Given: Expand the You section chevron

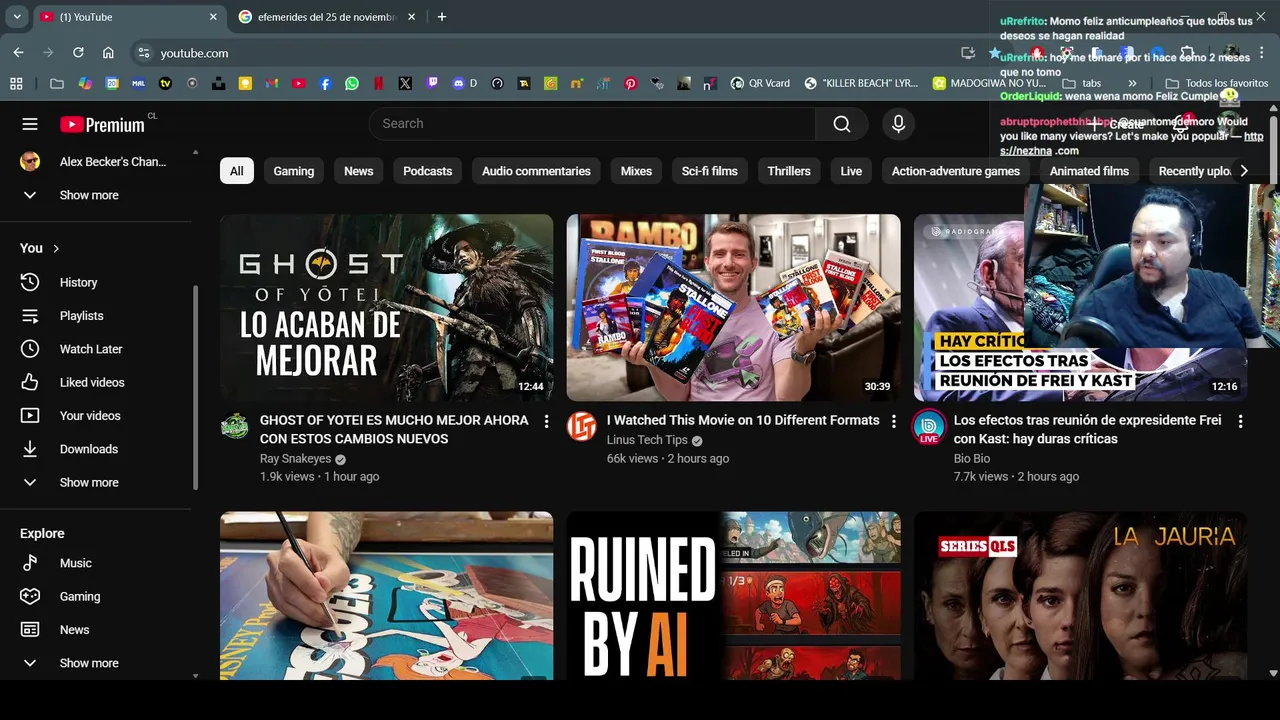Looking at the screenshot, I should click(56, 248).
